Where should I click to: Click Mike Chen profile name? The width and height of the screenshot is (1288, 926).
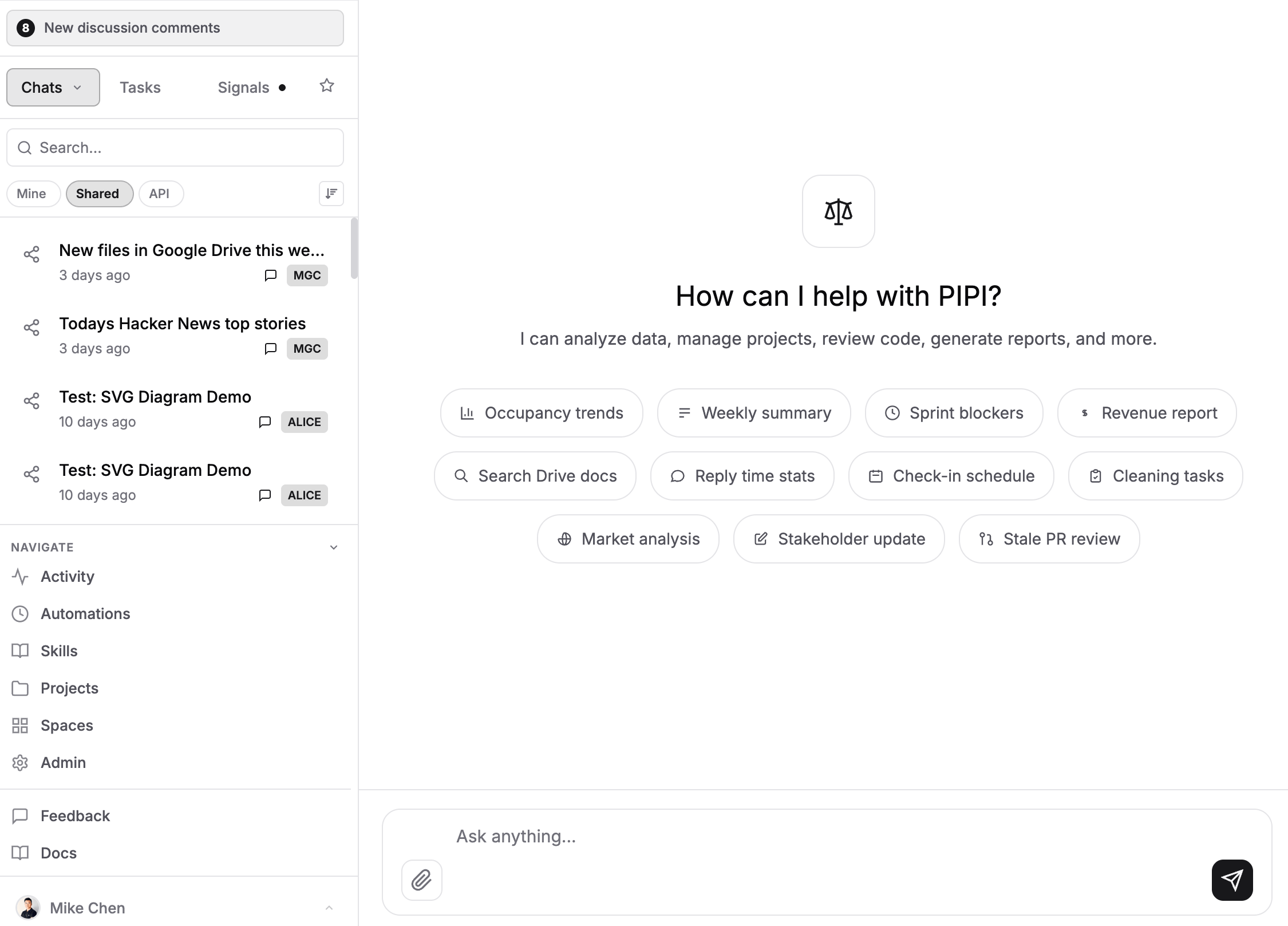[88, 908]
